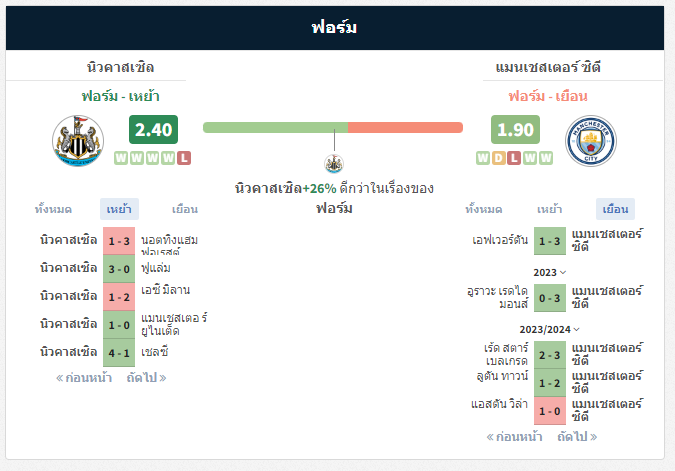Expand the 2023/2024 season dropdown
Image resolution: width=675 pixels, height=471 pixels.
pyautogui.click(x=549, y=329)
